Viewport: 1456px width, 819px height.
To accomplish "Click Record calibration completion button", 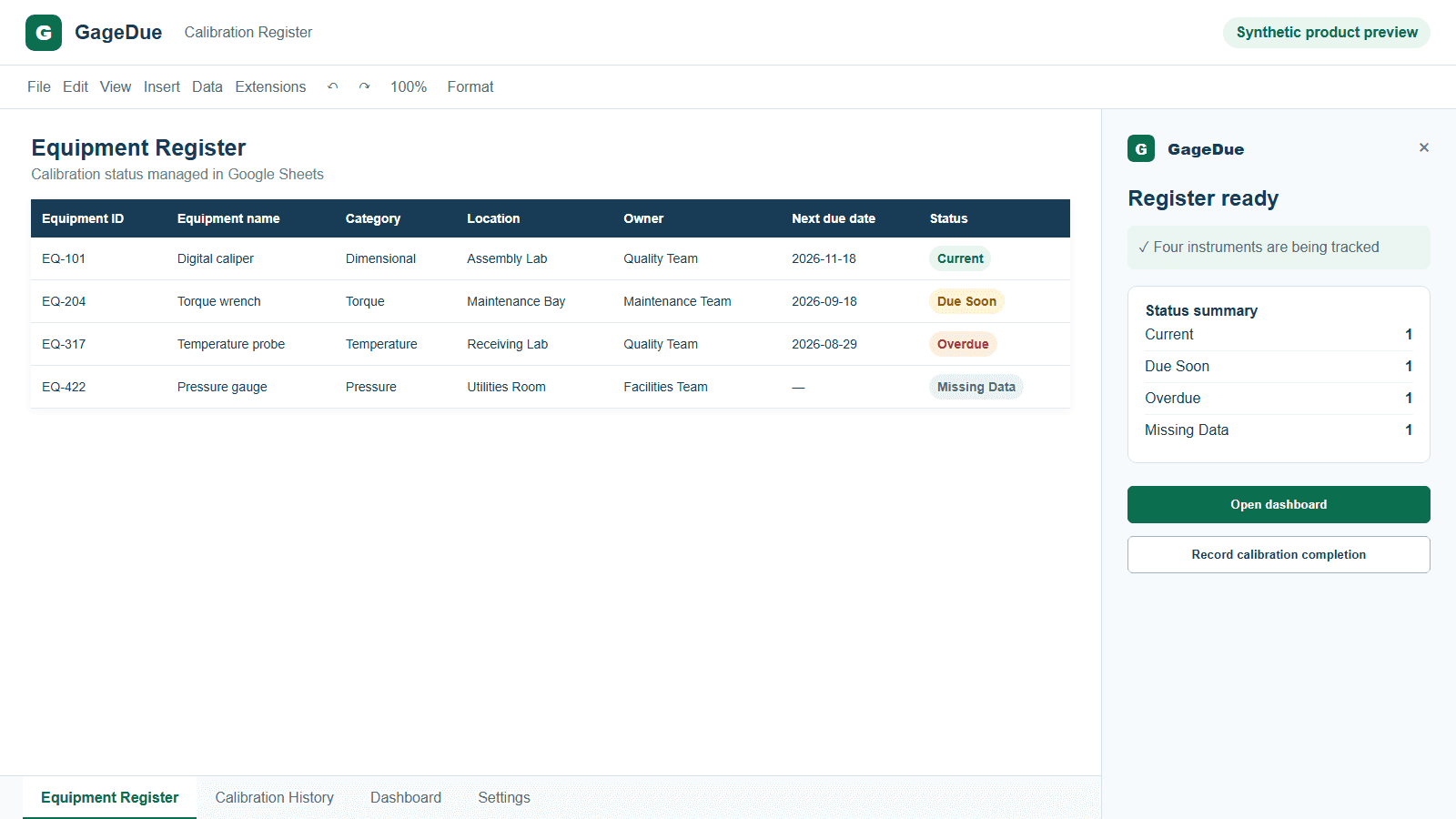I will click(x=1279, y=554).
